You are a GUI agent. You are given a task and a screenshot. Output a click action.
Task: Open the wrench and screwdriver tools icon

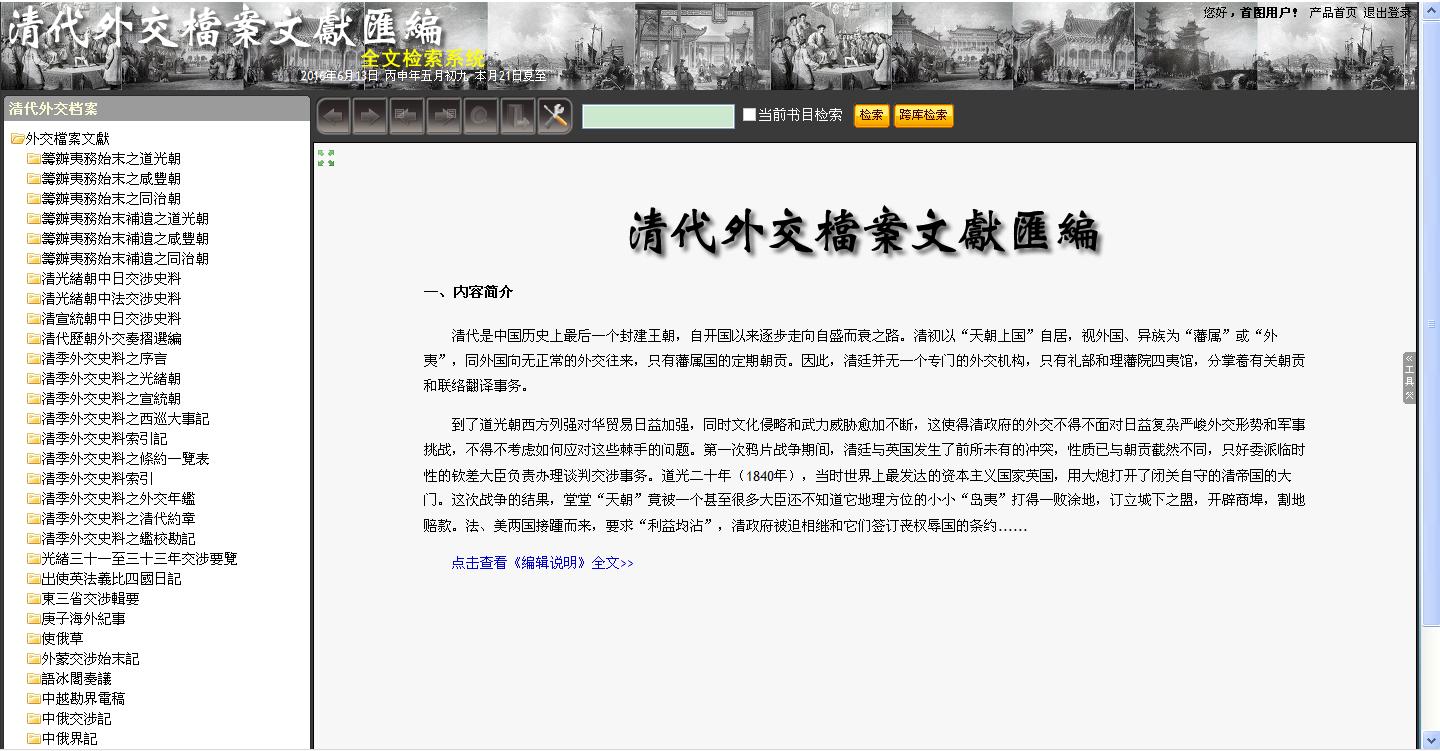click(554, 117)
